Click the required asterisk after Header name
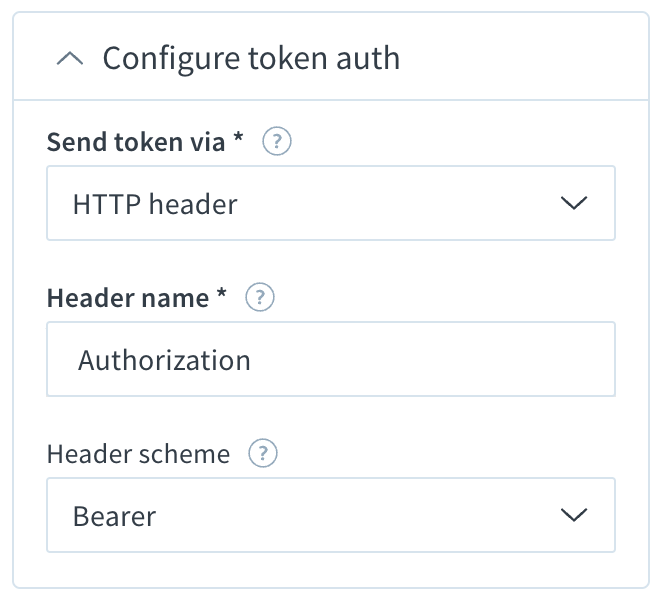Image resolution: width=666 pixels, height=598 pixels. pyautogui.click(x=222, y=293)
